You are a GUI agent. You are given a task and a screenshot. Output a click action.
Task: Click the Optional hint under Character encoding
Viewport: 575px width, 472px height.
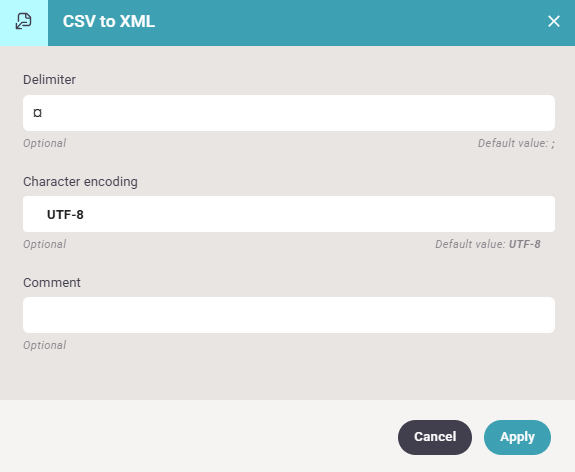(44, 244)
